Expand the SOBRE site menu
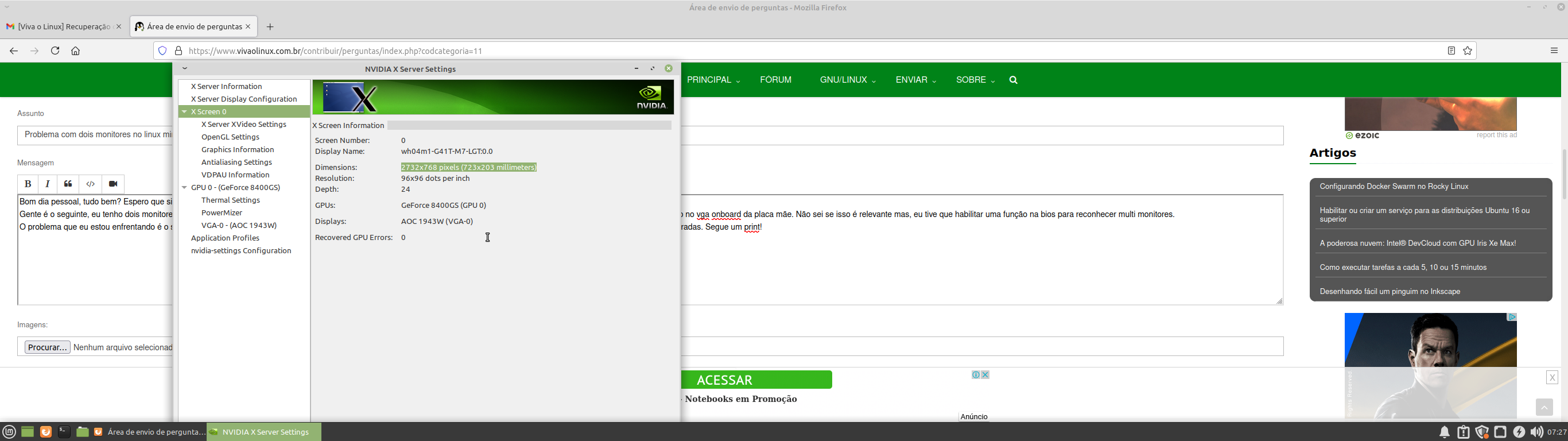Viewport: 1568px width, 441px height. coord(975,80)
